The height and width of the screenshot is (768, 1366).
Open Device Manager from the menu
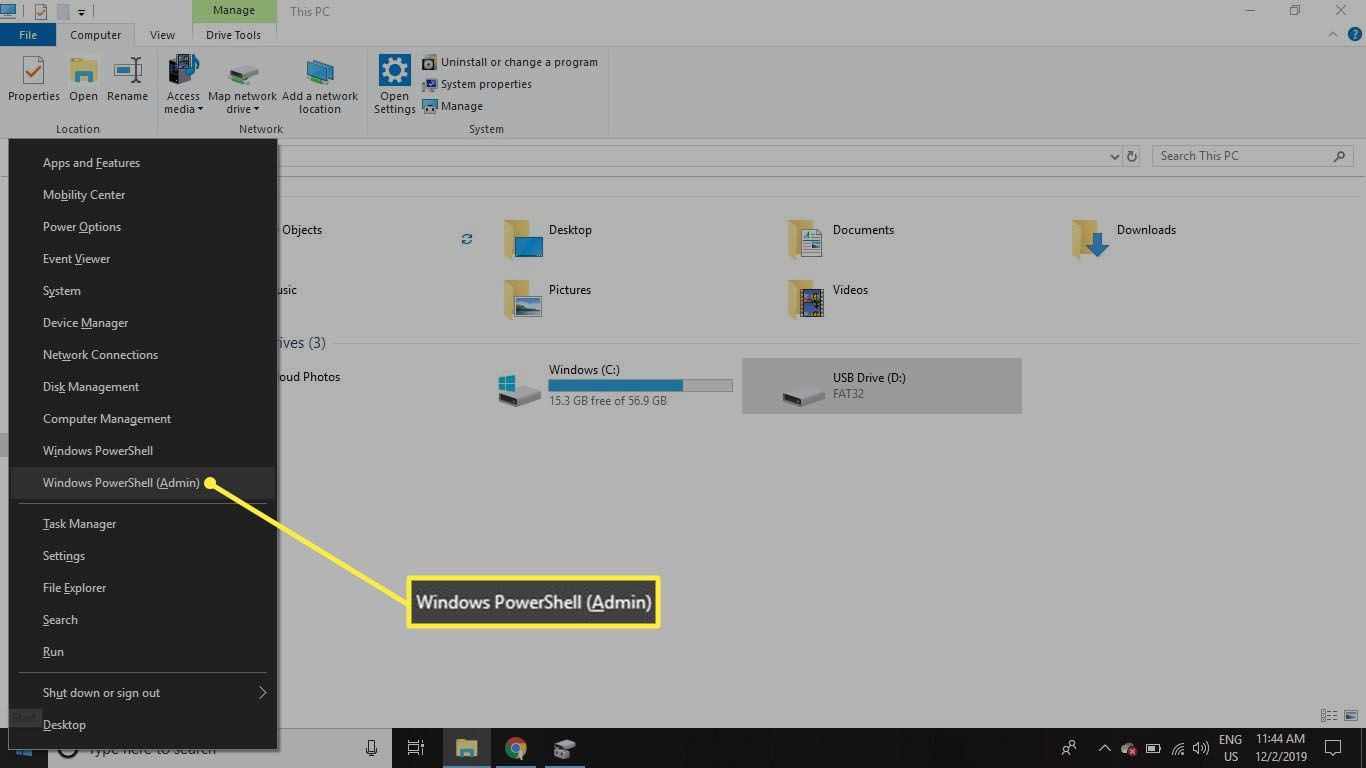point(142,323)
